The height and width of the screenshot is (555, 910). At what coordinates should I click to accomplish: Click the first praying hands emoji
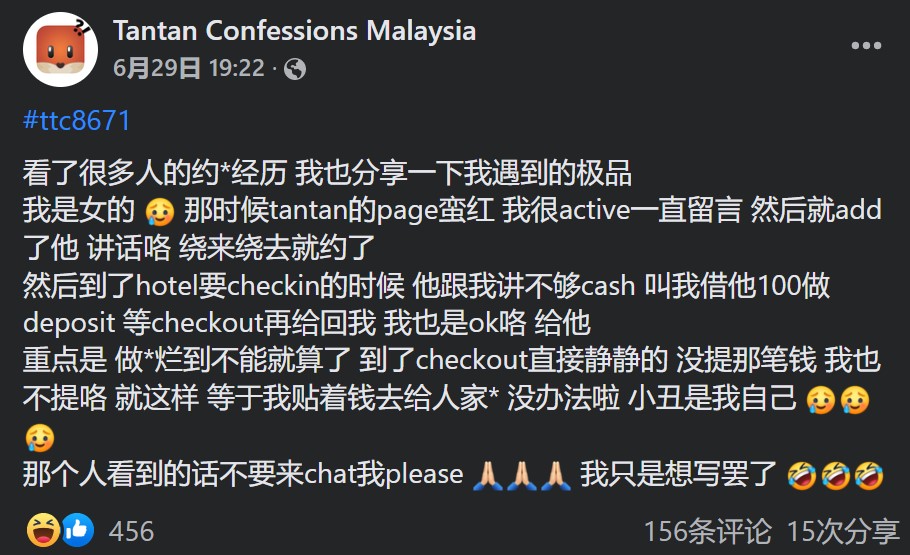[488, 476]
